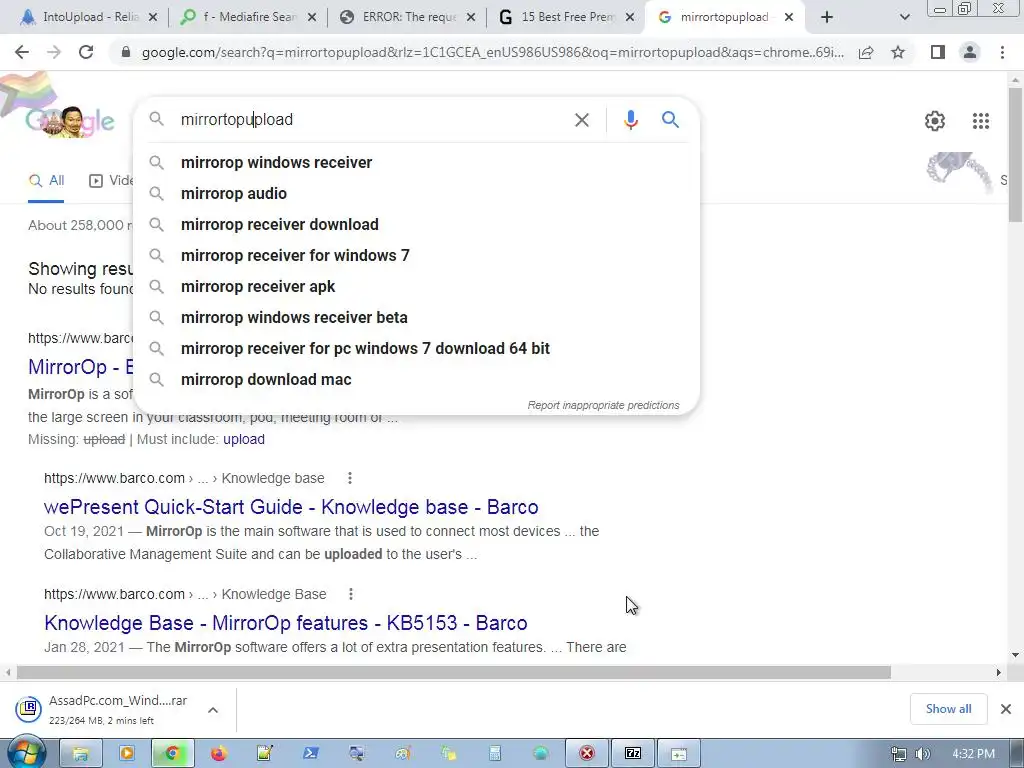Viewport: 1024px width, 768px height.
Task: Start voice search with the microphone
Action: (630, 120)
